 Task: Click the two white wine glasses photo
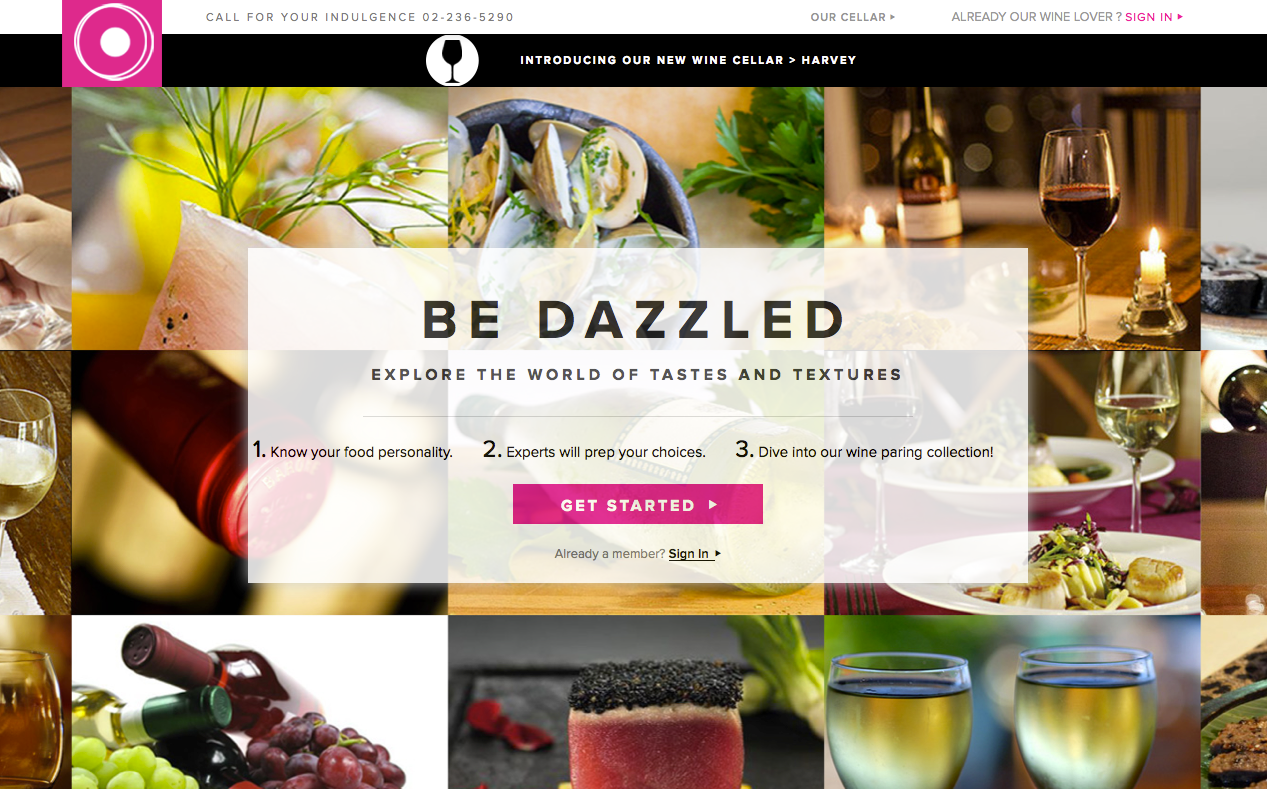click(x=1012, y=702)
